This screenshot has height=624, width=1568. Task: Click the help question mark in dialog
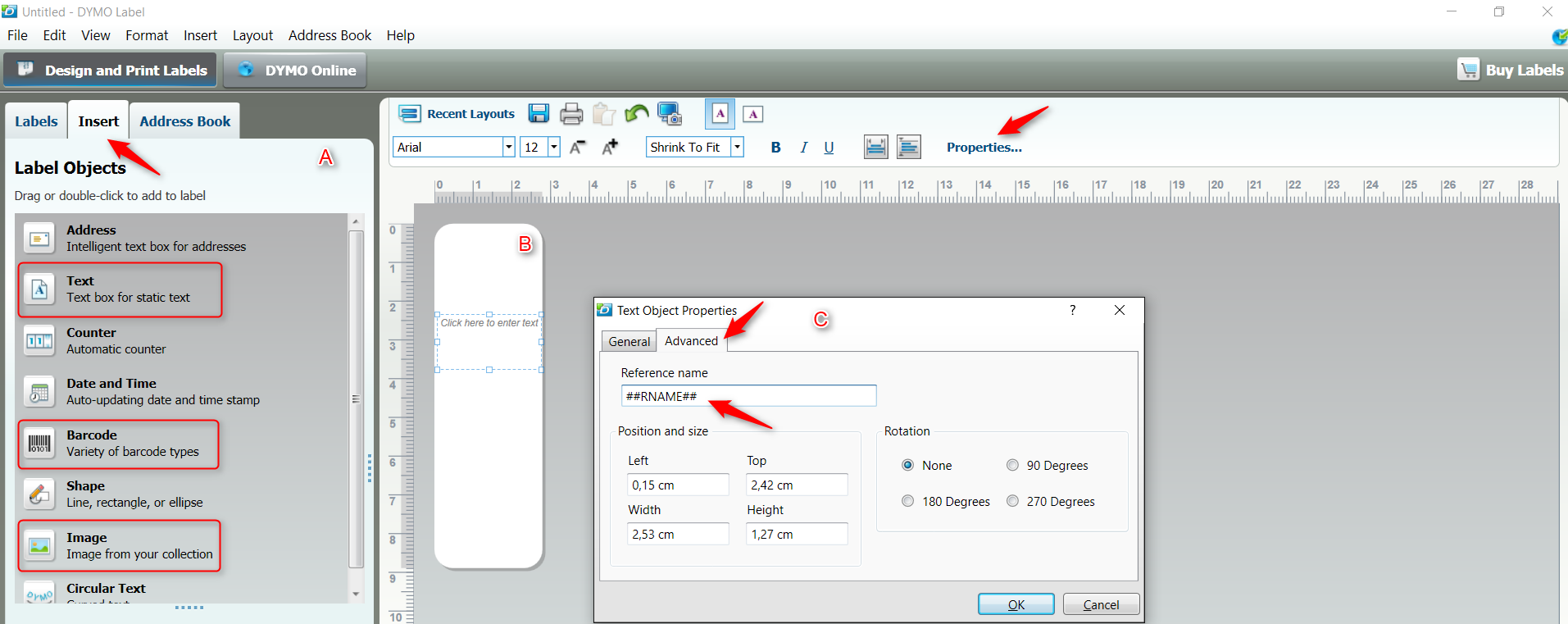[x=1072, y=310]
